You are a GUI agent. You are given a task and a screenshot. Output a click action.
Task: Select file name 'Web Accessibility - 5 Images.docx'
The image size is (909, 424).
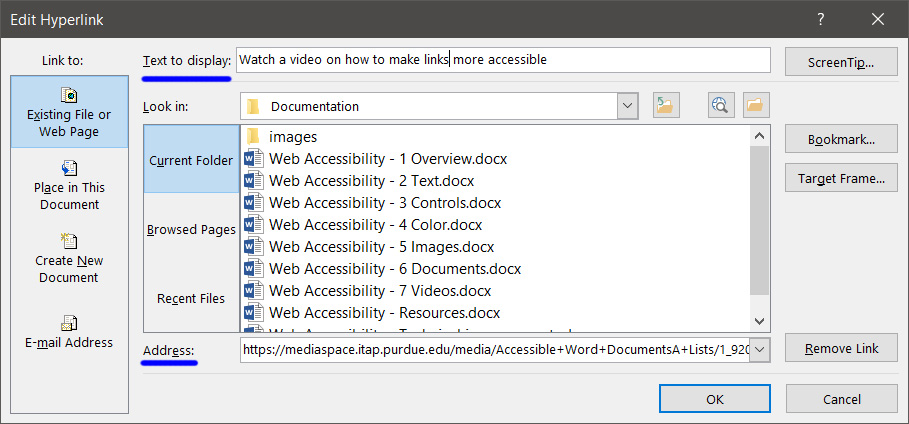point(381,247)
